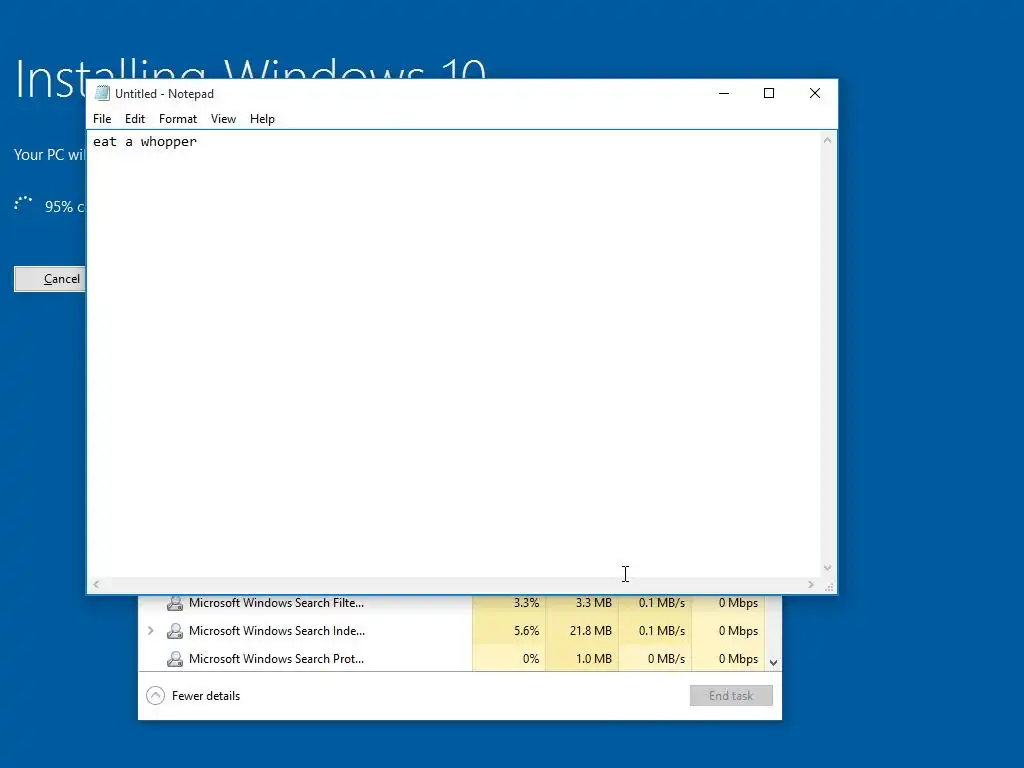The height and width of the screenshot is (768, 1024).
Task: Click Task Manager scrollbar down arrow
Action: [x=773, y=663]
